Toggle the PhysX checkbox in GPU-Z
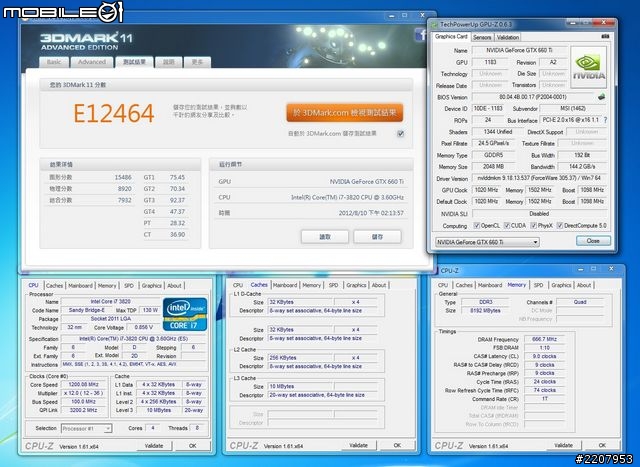 533,225
